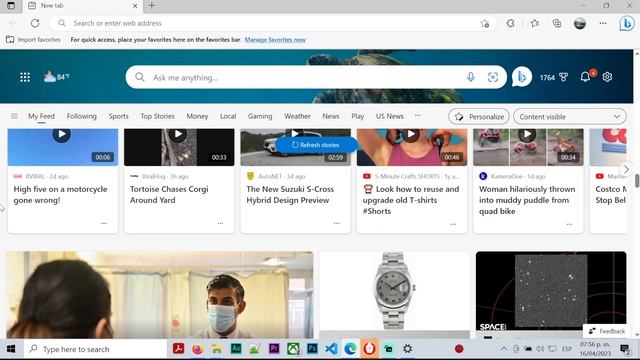Open the US News tab
Screen dimensions: 640x360
click(389, 116)
